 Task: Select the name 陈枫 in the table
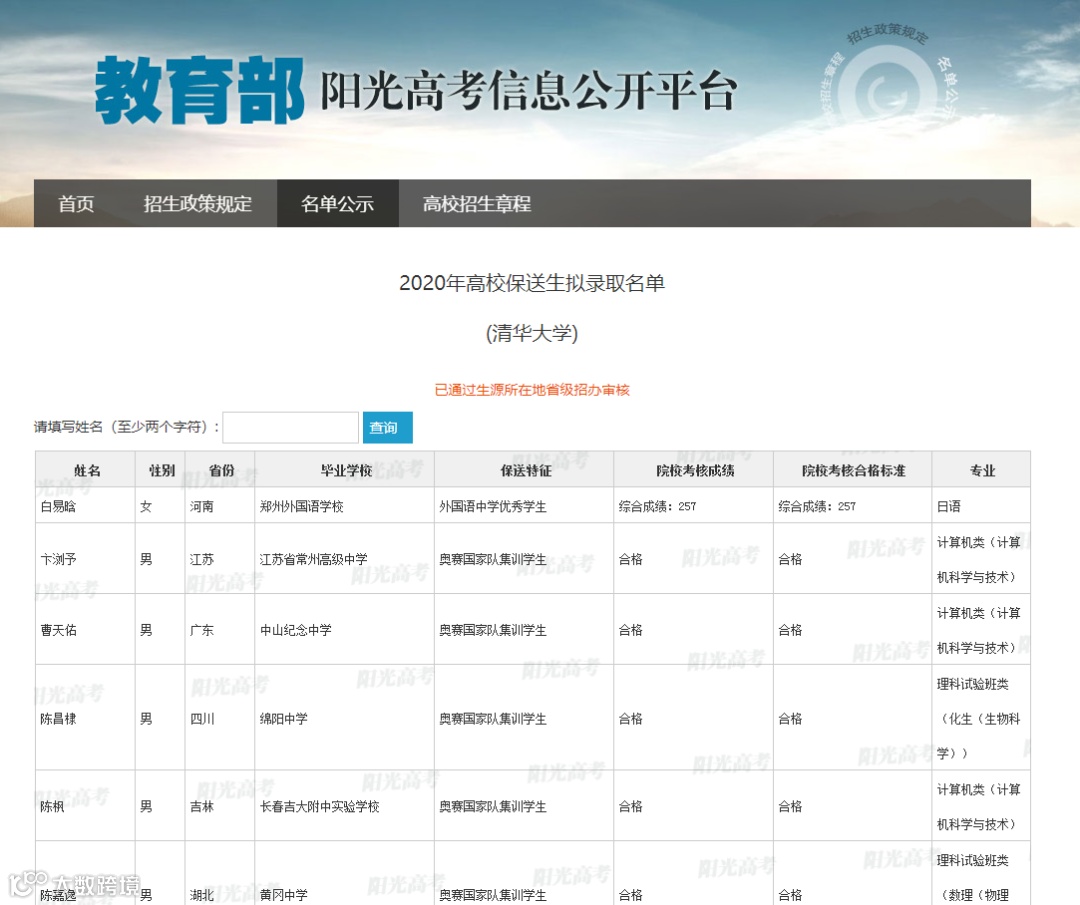click(52, 807)
